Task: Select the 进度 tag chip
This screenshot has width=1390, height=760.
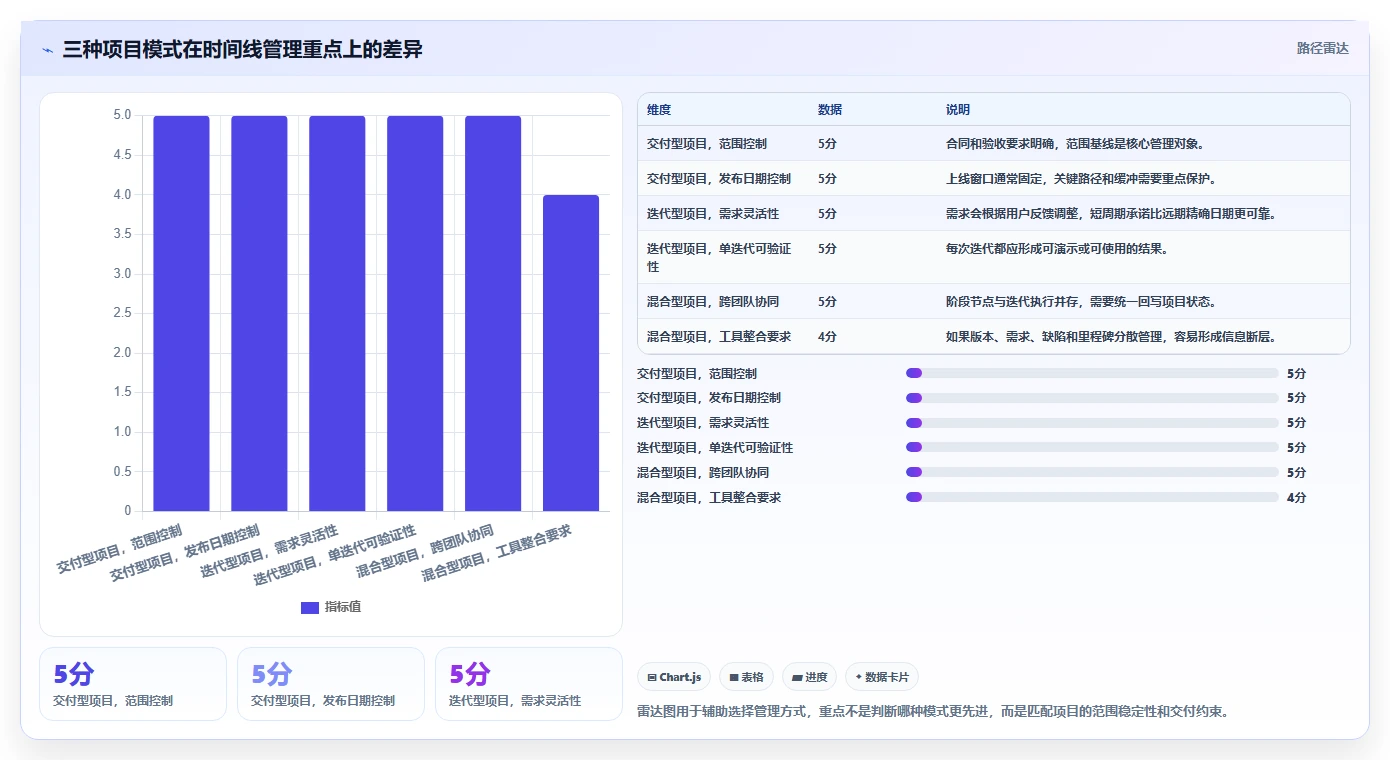Action: 809,677
